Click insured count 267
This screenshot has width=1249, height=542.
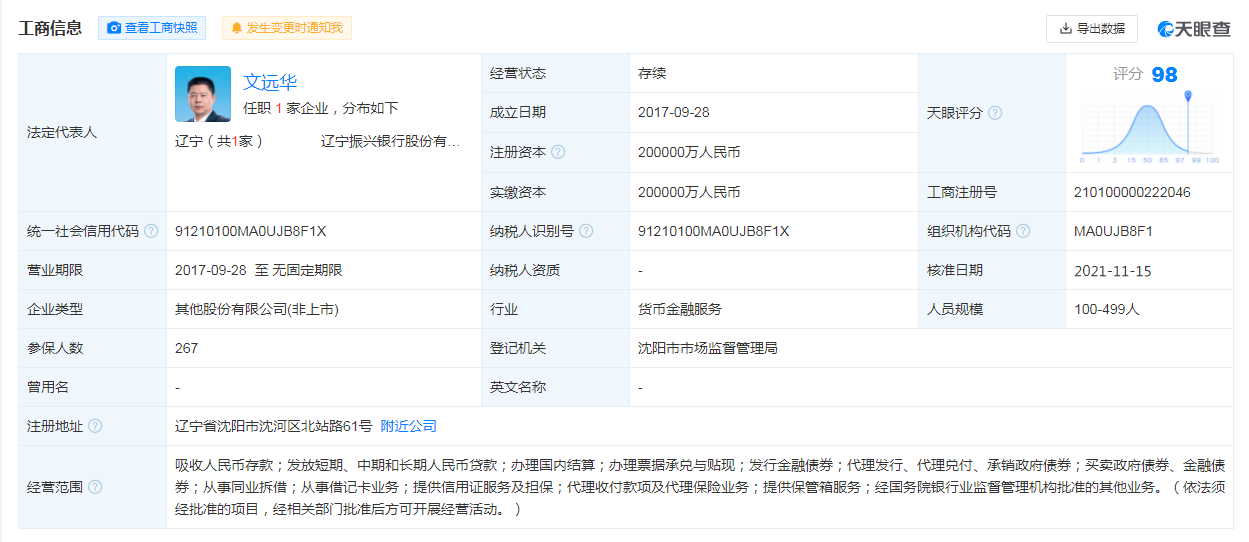tap(187, 348)
